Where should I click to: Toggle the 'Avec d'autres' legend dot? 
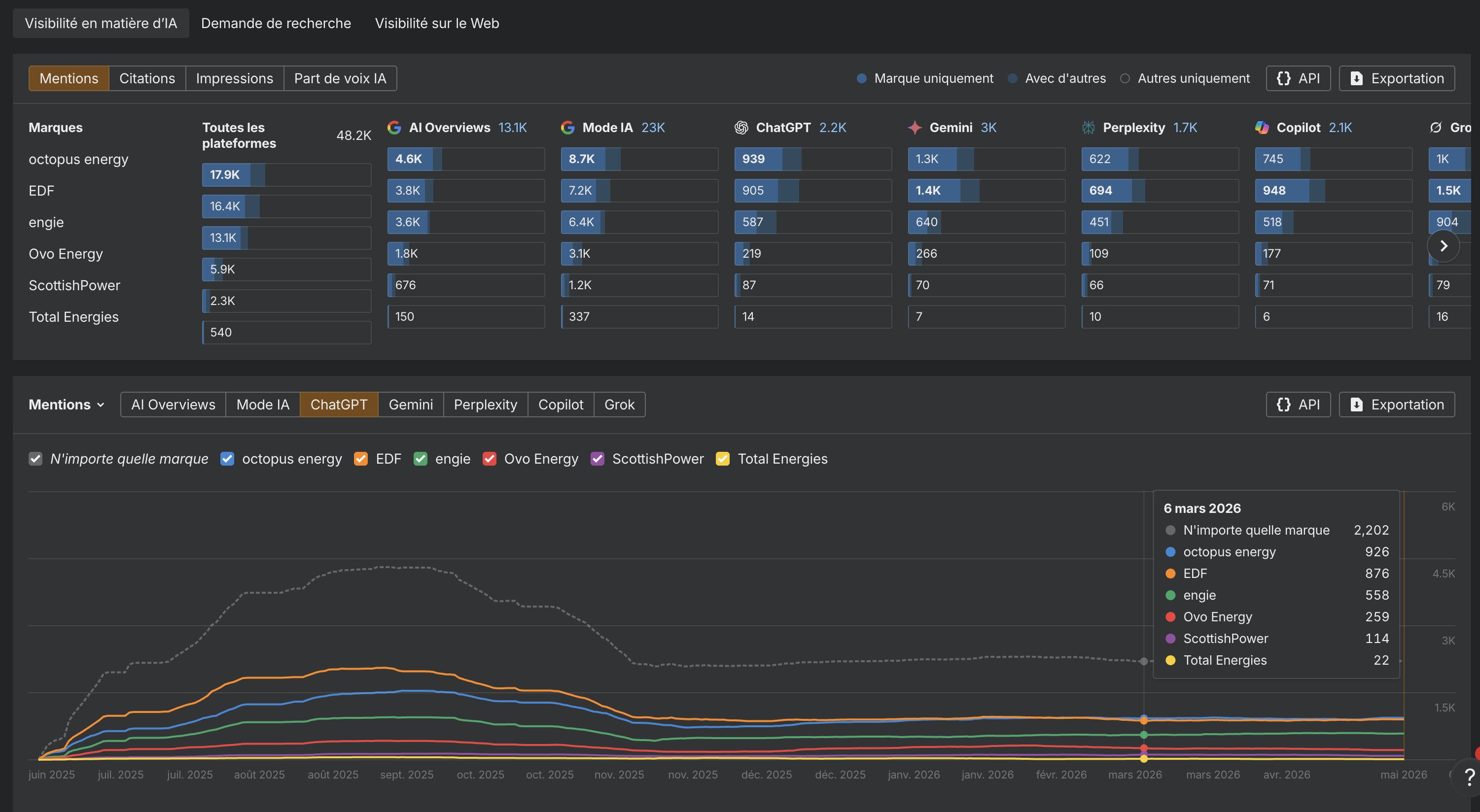coord(1012,79)
